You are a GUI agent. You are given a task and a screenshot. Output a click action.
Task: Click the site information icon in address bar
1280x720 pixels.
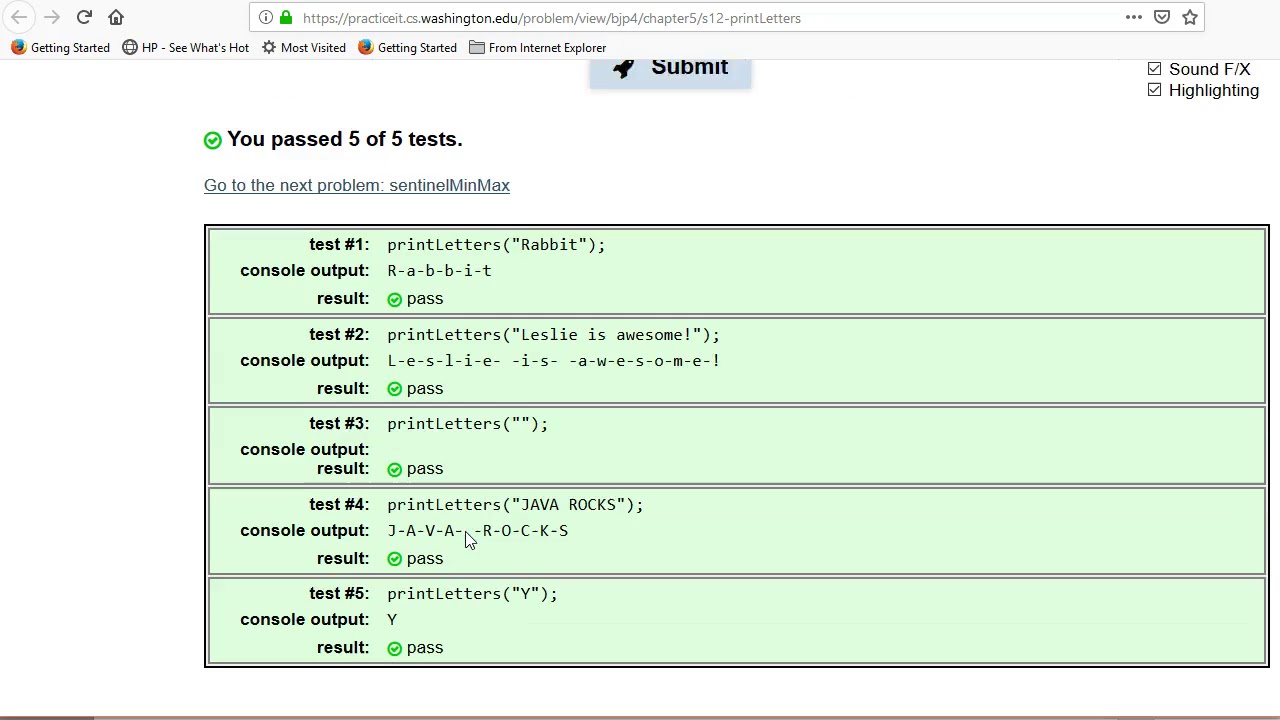tap(265, 17)
